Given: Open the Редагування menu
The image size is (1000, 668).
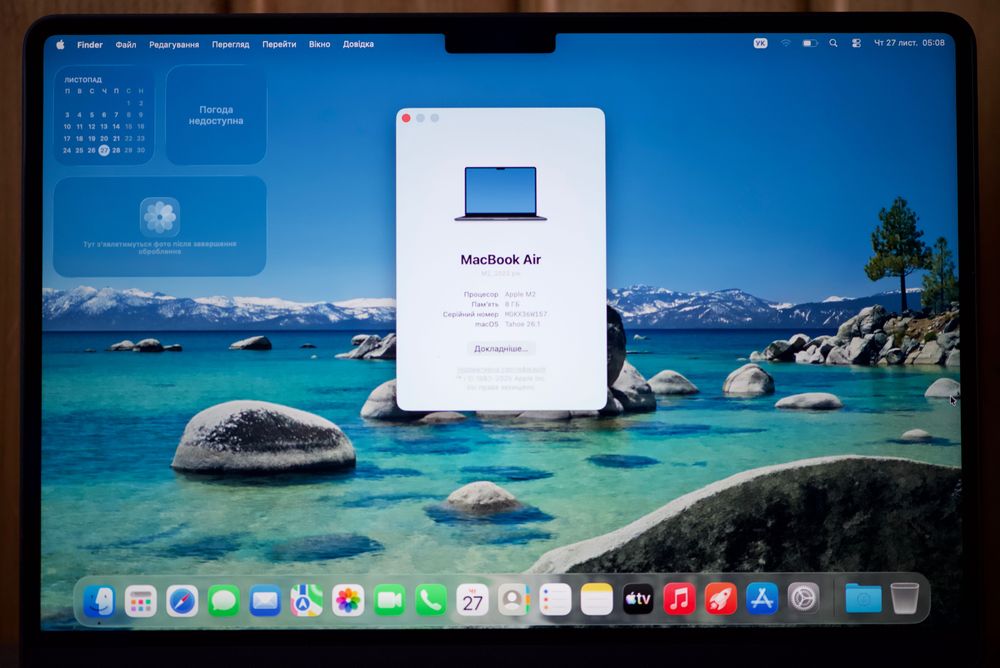Looking at the screenshot, I should pos(174,45).
